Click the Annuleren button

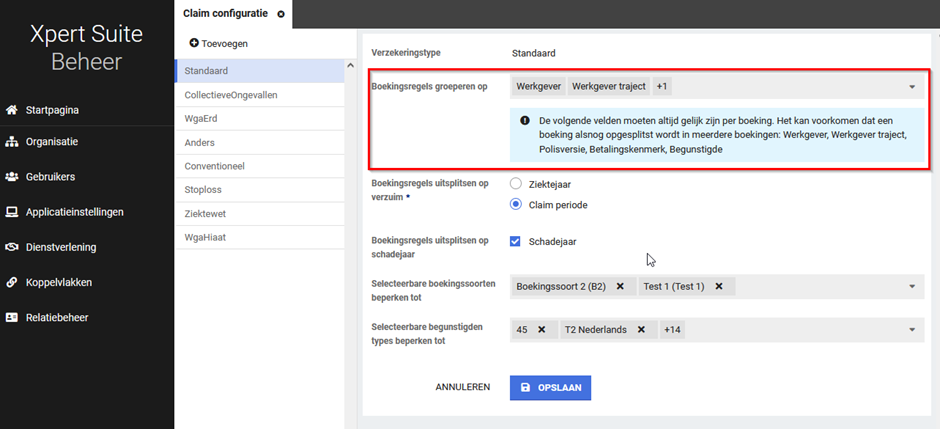point(462,387)
